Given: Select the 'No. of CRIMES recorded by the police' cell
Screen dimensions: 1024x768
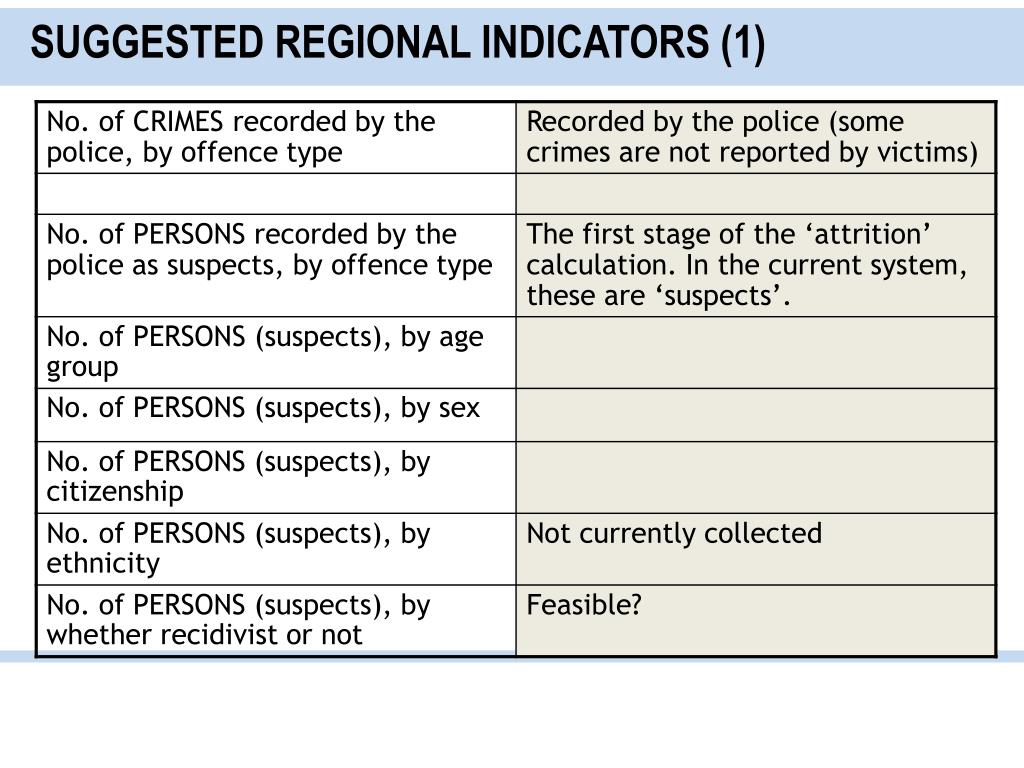Looking at the screenshot, I should click(276, 138).
